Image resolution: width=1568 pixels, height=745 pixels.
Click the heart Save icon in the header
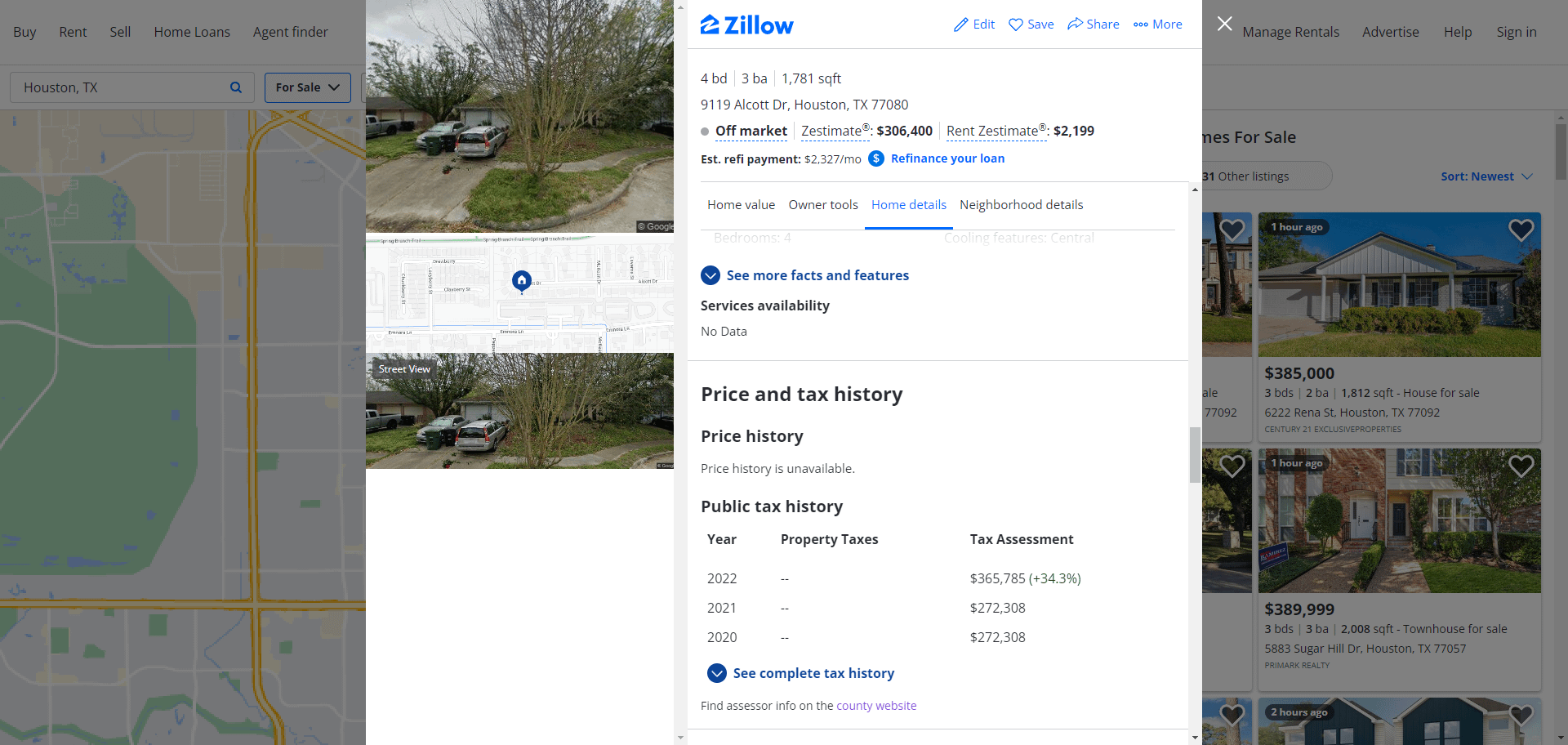click(1015, 25)
